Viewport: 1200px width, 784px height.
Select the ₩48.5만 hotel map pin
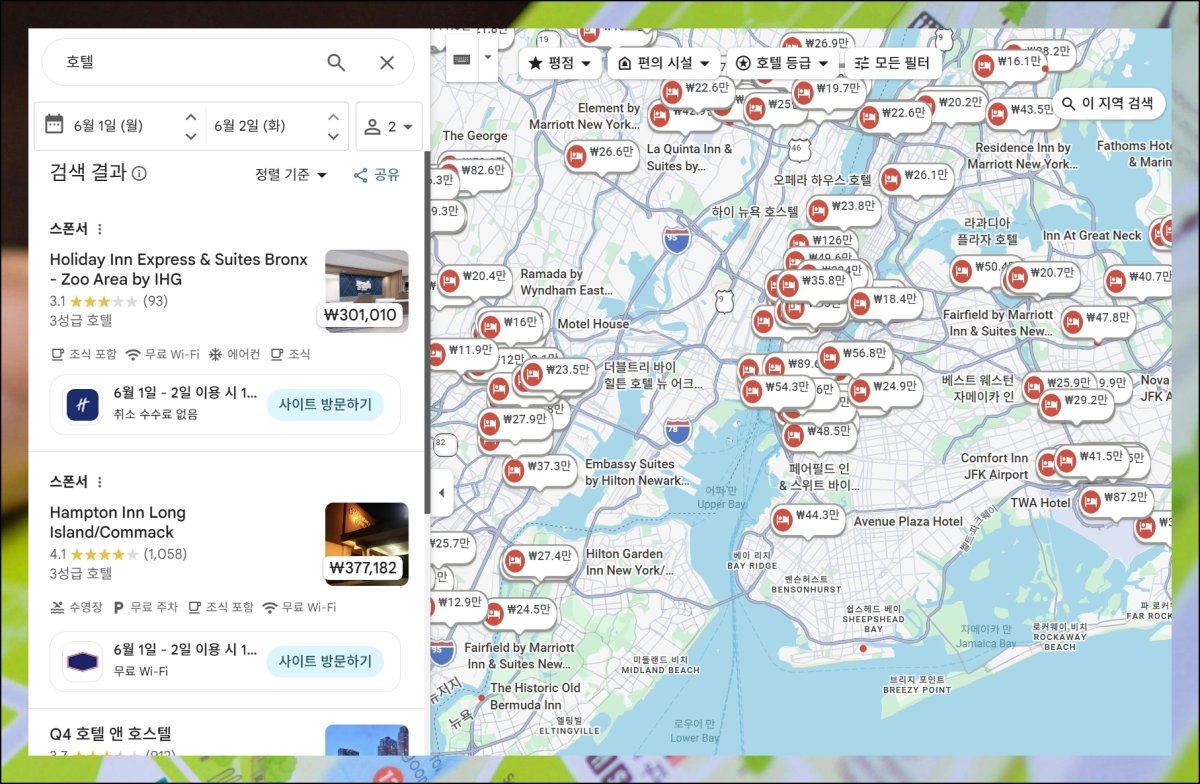point(817,432)
